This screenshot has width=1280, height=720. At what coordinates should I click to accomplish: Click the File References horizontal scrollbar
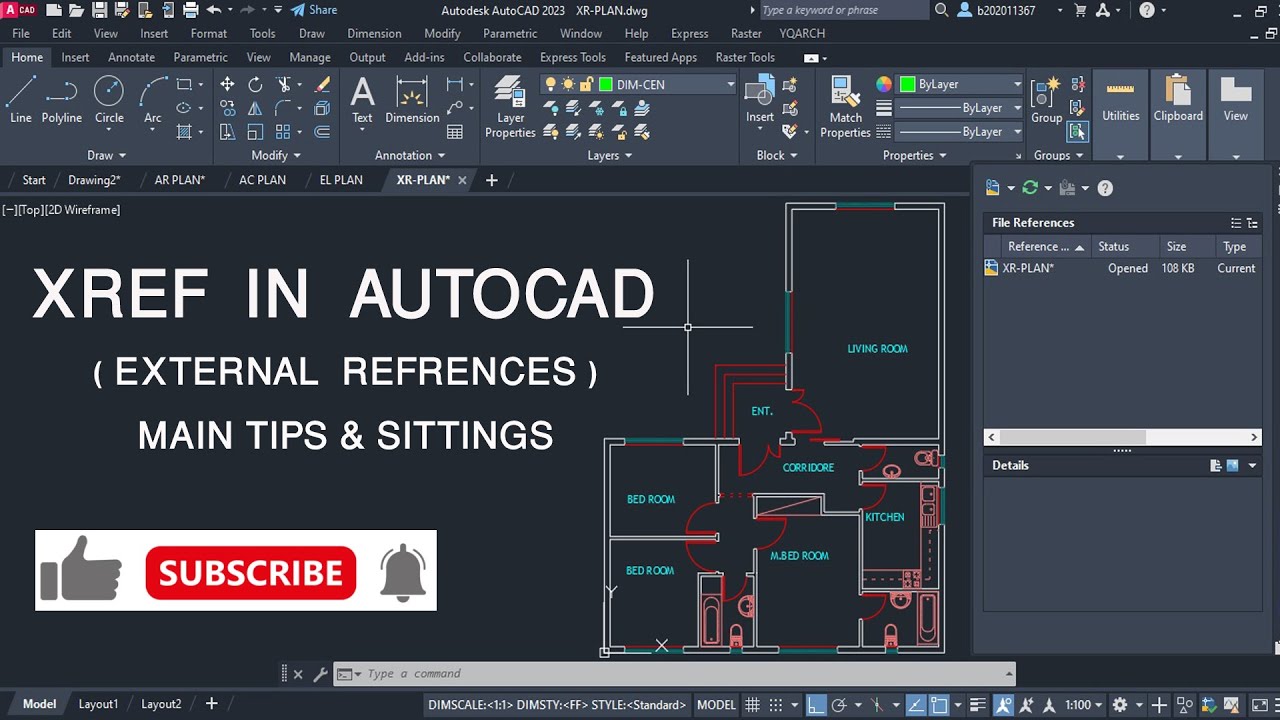pos(1122,437)
